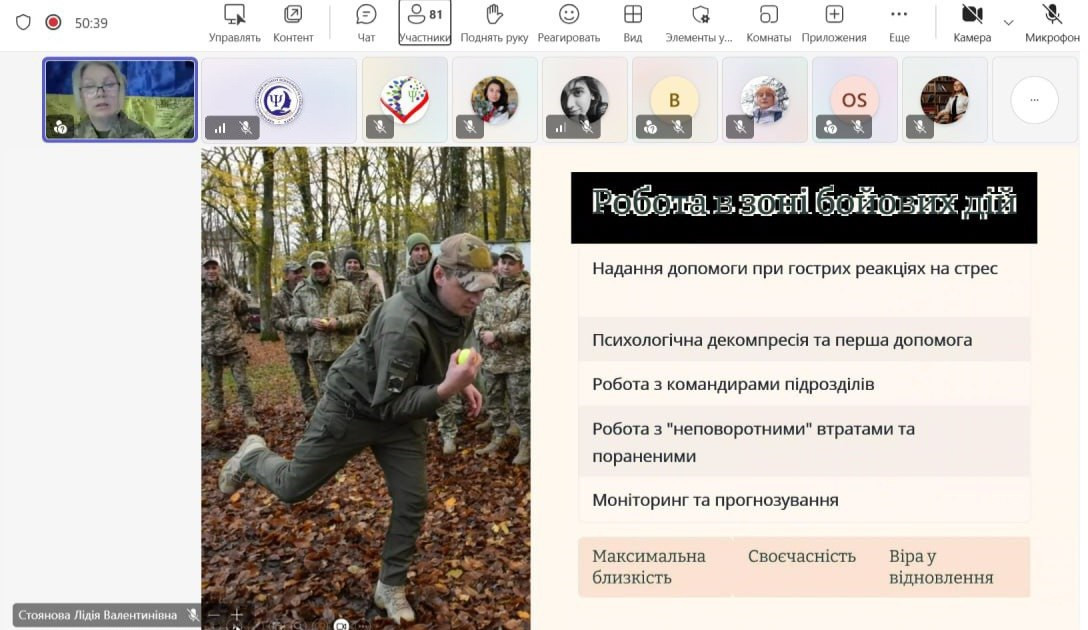Click the Контент share icon
The image size is (1088, 630).
coord(293,23)
